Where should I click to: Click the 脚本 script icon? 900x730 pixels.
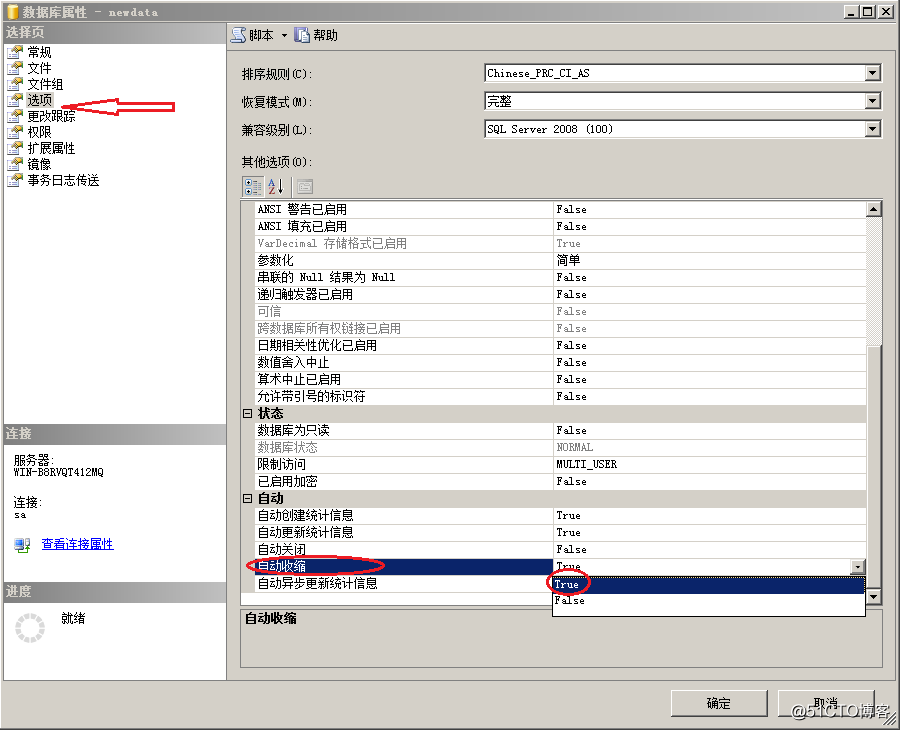(x=238, y=35)
